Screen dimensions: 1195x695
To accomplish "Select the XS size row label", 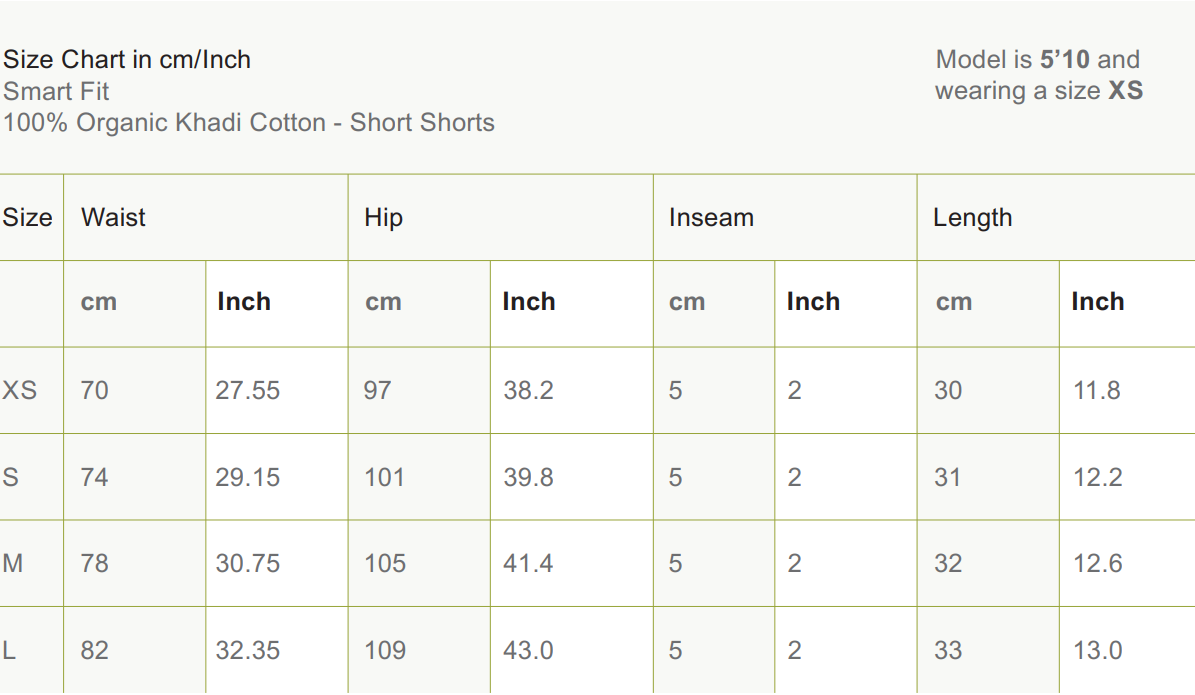I will point(19,390).
